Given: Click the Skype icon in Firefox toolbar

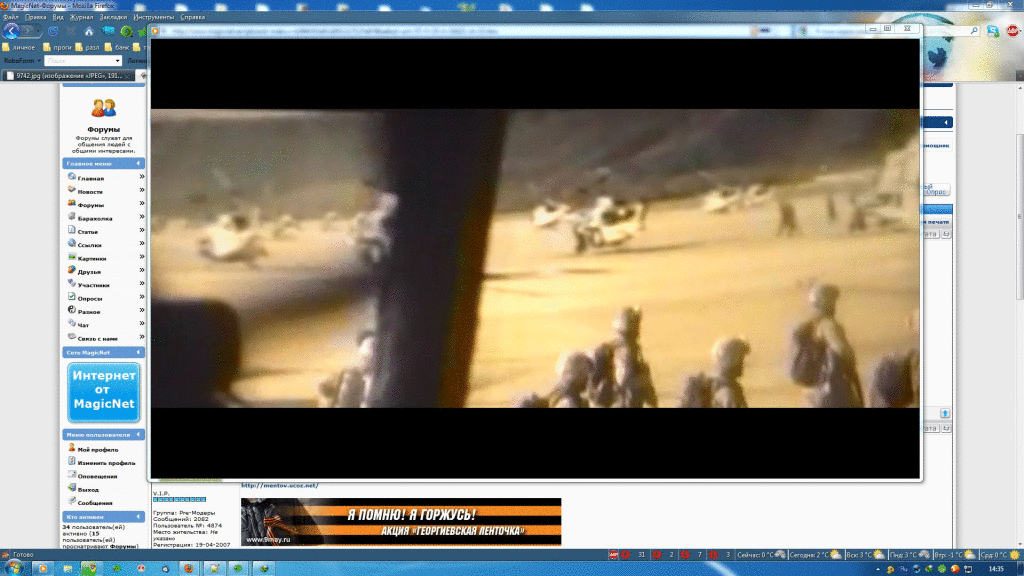Looking at the screenshot, I should point(993,31).
